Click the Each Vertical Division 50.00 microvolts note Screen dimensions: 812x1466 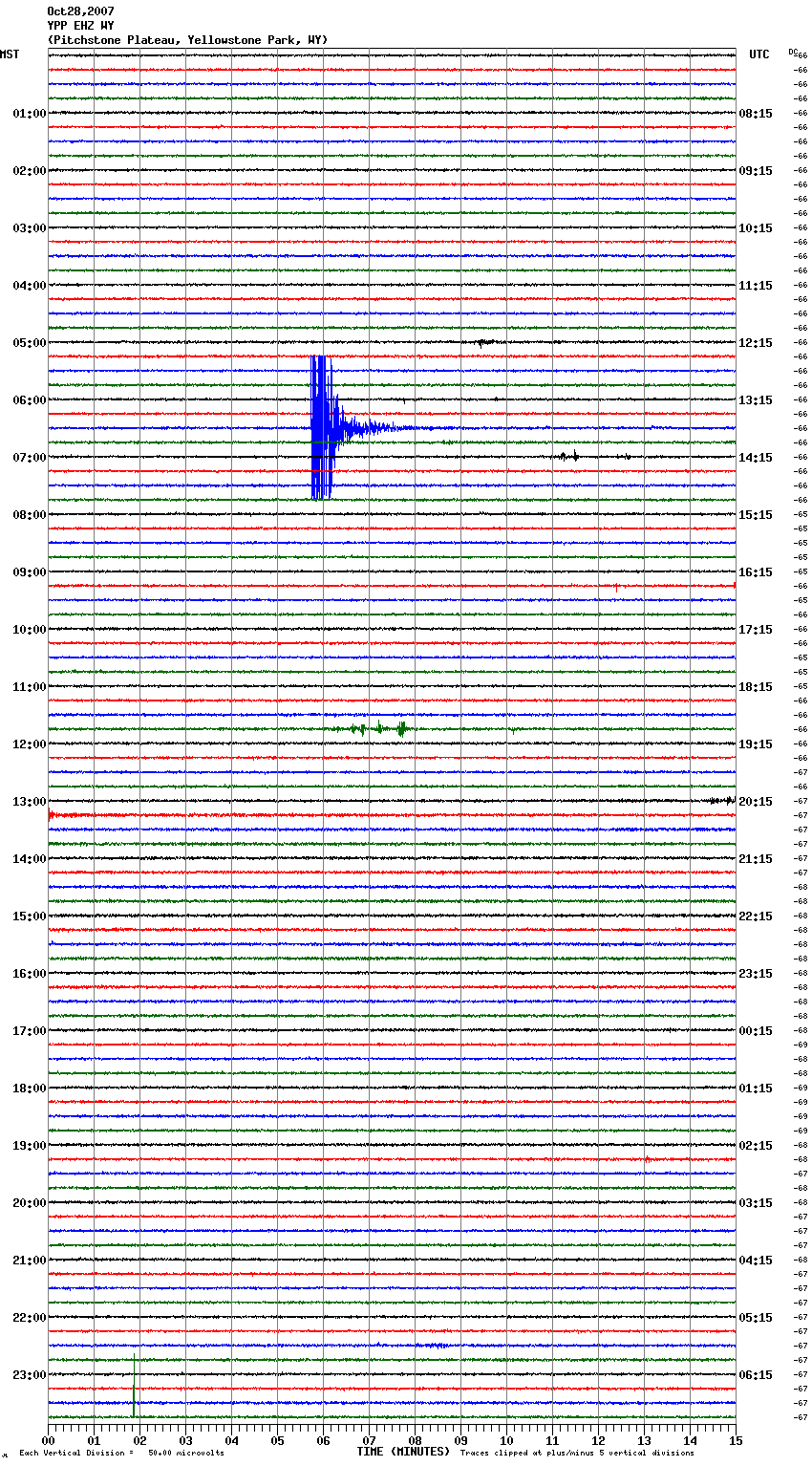[121, 1454]
